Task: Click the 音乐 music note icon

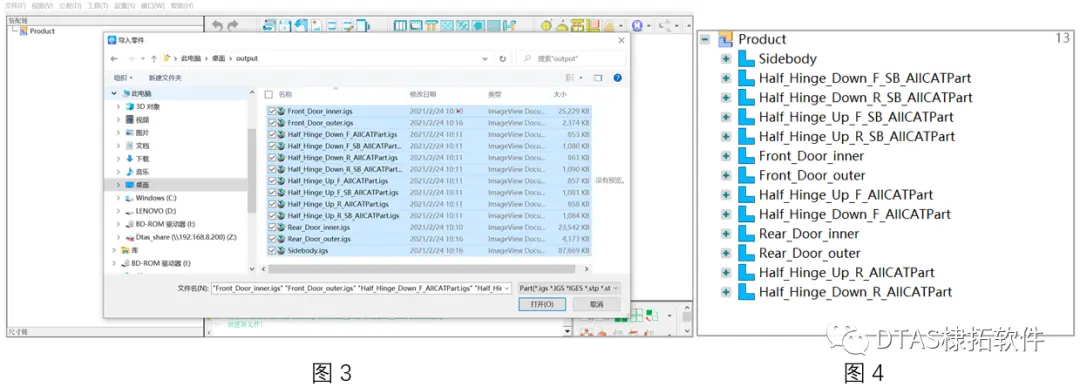Action: 129,171
